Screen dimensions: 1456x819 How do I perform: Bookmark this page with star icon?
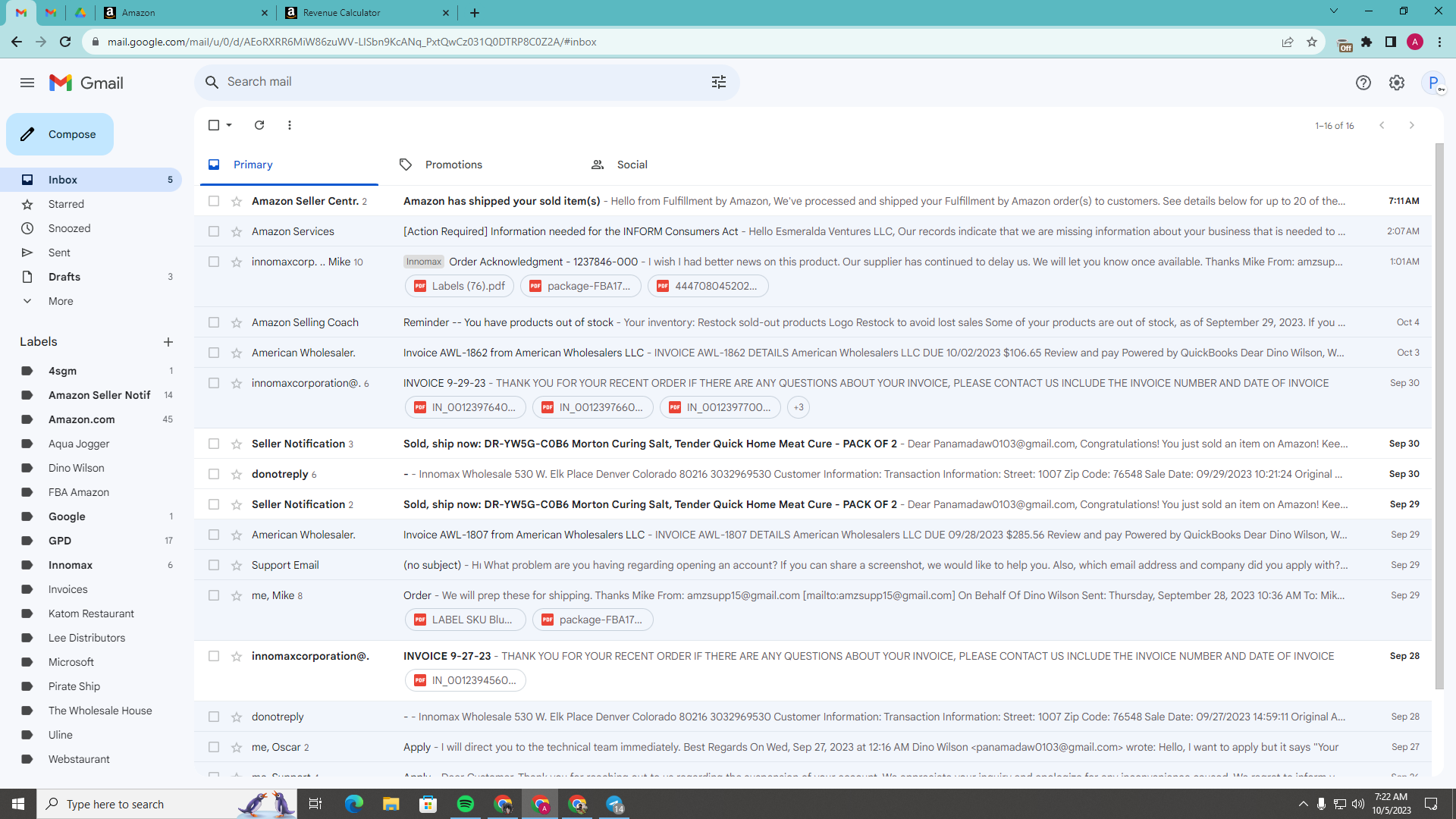pos(1312,42)
